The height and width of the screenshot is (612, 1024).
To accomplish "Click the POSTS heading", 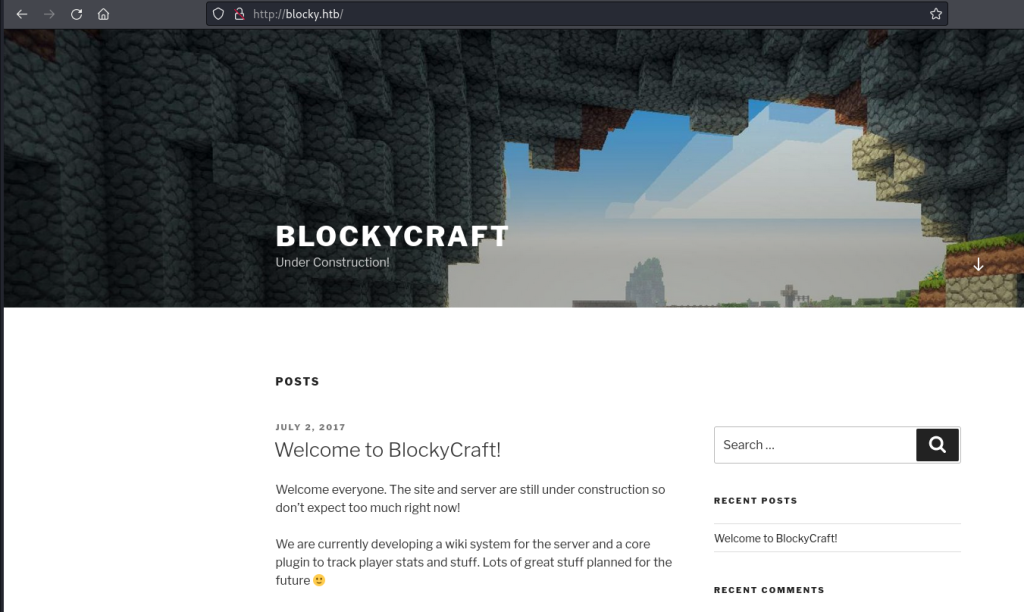I will pyautogui.click(x=297, y=381).
